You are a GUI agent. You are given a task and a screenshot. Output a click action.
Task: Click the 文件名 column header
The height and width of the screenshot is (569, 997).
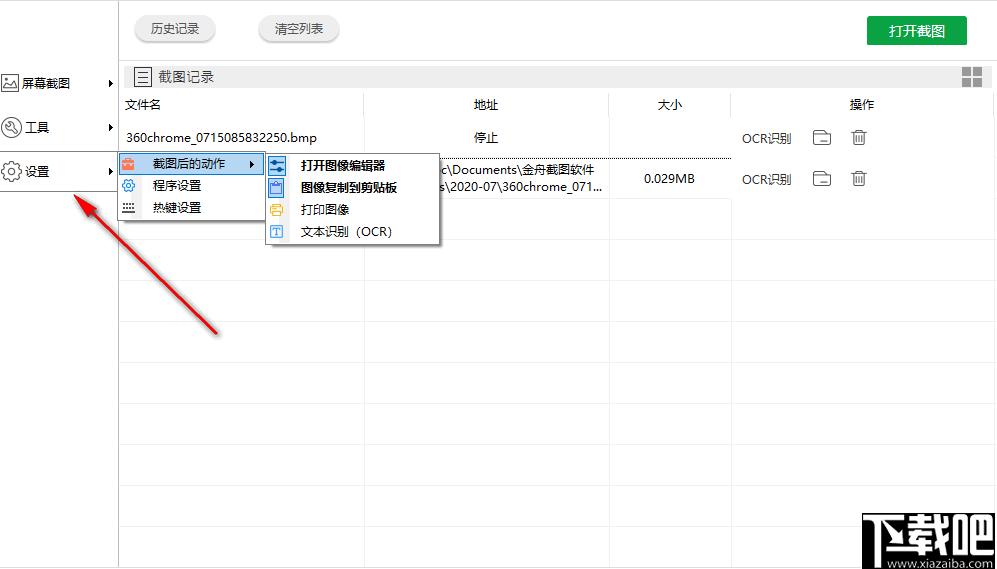pos(143,105)
